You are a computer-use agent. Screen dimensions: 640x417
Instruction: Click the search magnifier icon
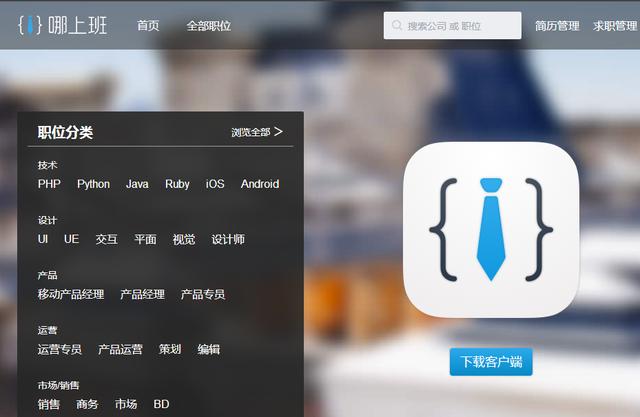[397, 26]
